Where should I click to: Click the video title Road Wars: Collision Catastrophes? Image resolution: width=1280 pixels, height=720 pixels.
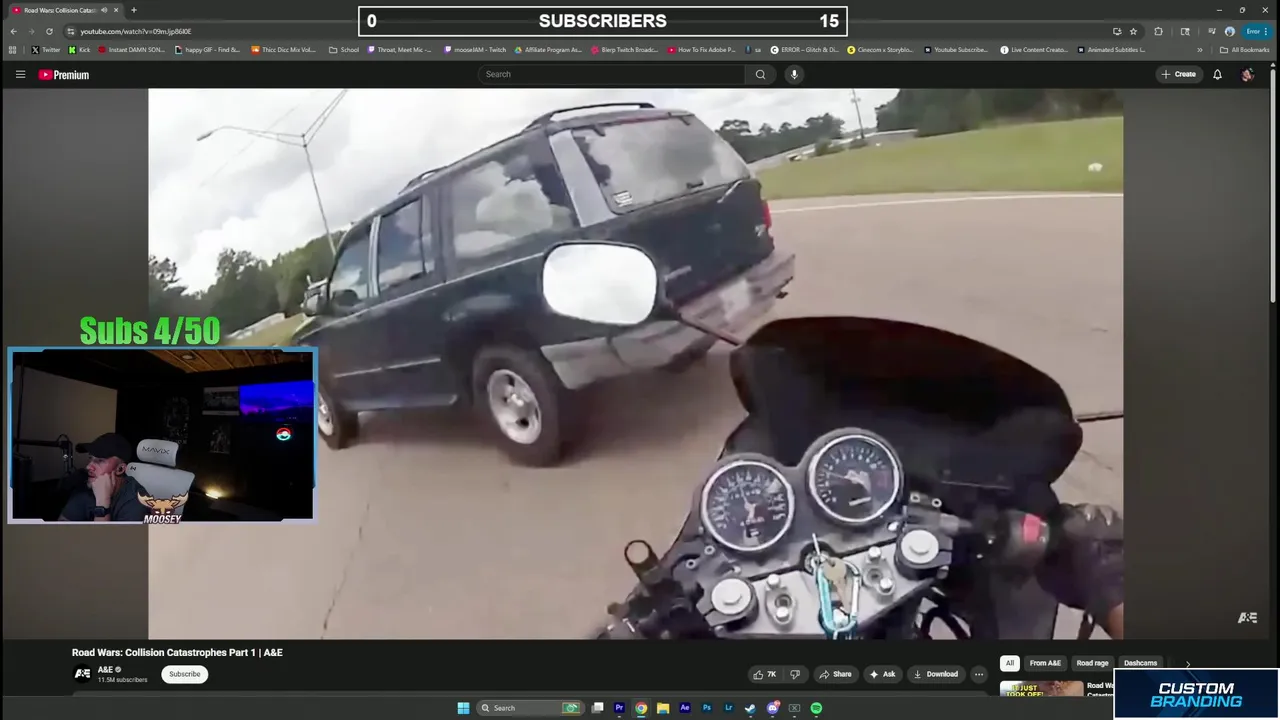click(x=177, y=652)
